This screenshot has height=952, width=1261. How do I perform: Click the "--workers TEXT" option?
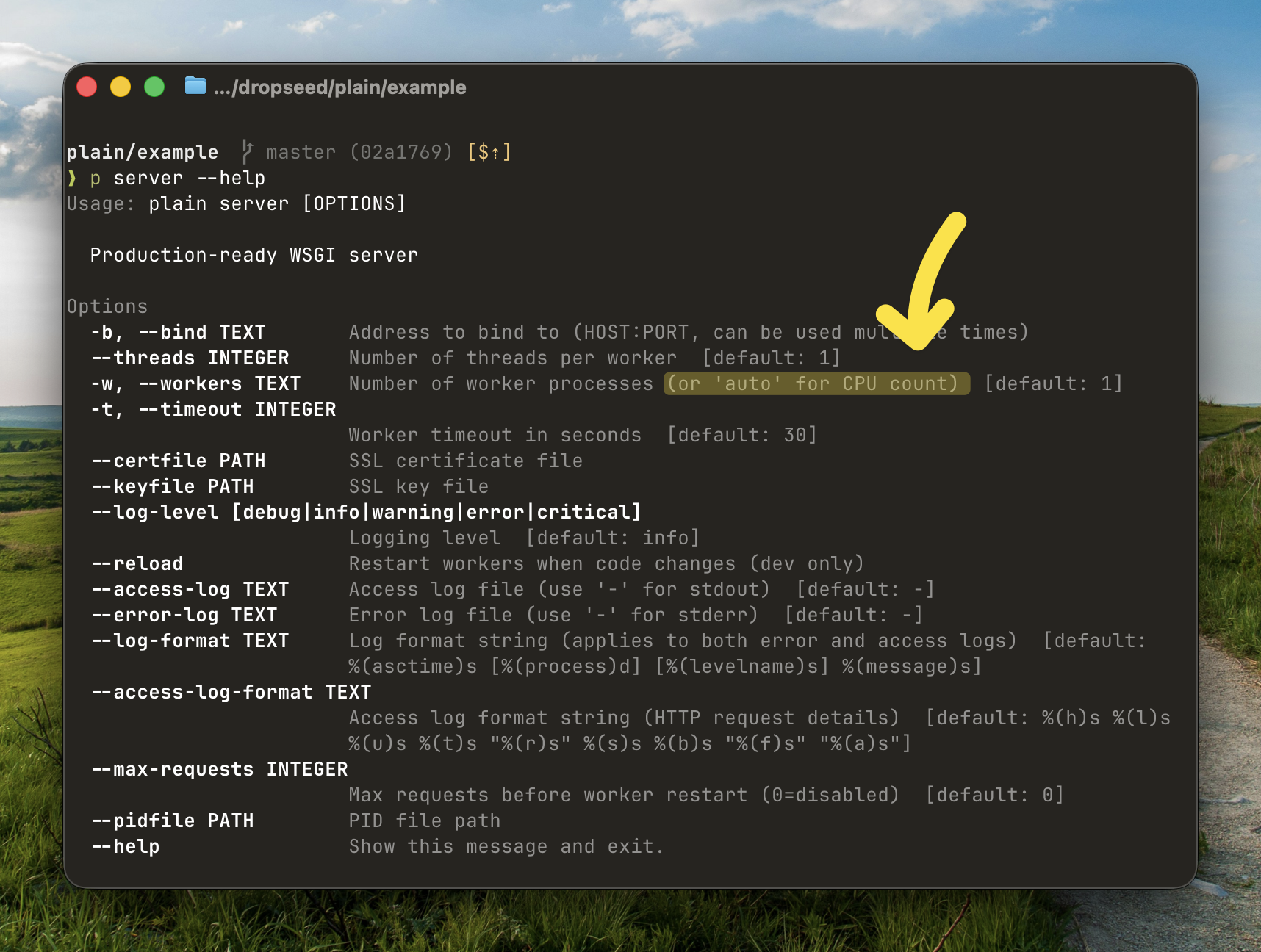[x=219, y=383]
